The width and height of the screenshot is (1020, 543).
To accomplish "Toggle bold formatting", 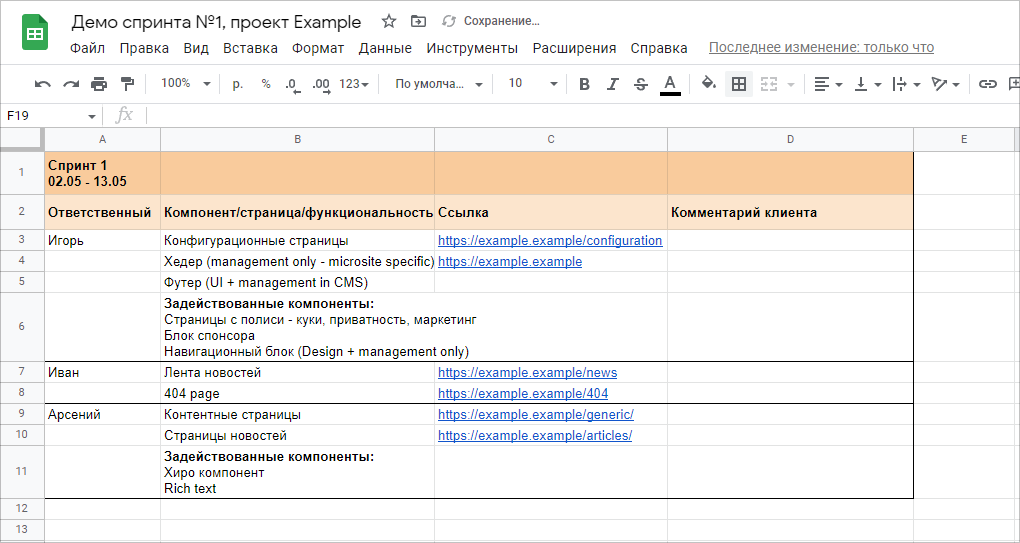I will pyautogui.click(x=585, y=84).
